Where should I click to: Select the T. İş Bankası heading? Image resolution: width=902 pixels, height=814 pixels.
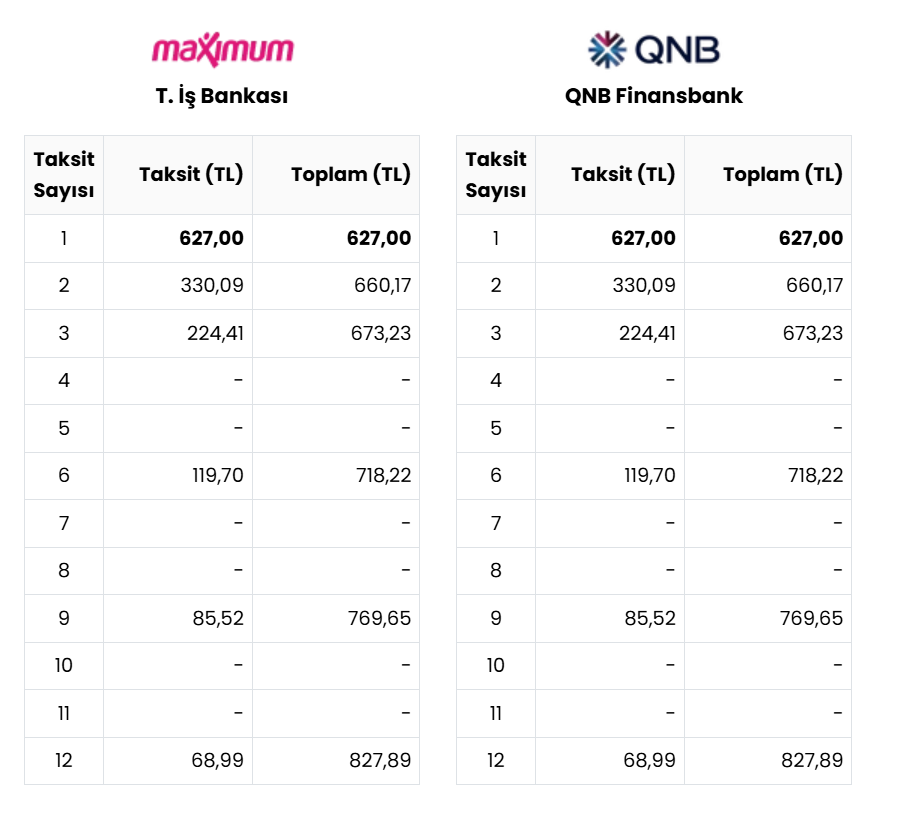221,95
